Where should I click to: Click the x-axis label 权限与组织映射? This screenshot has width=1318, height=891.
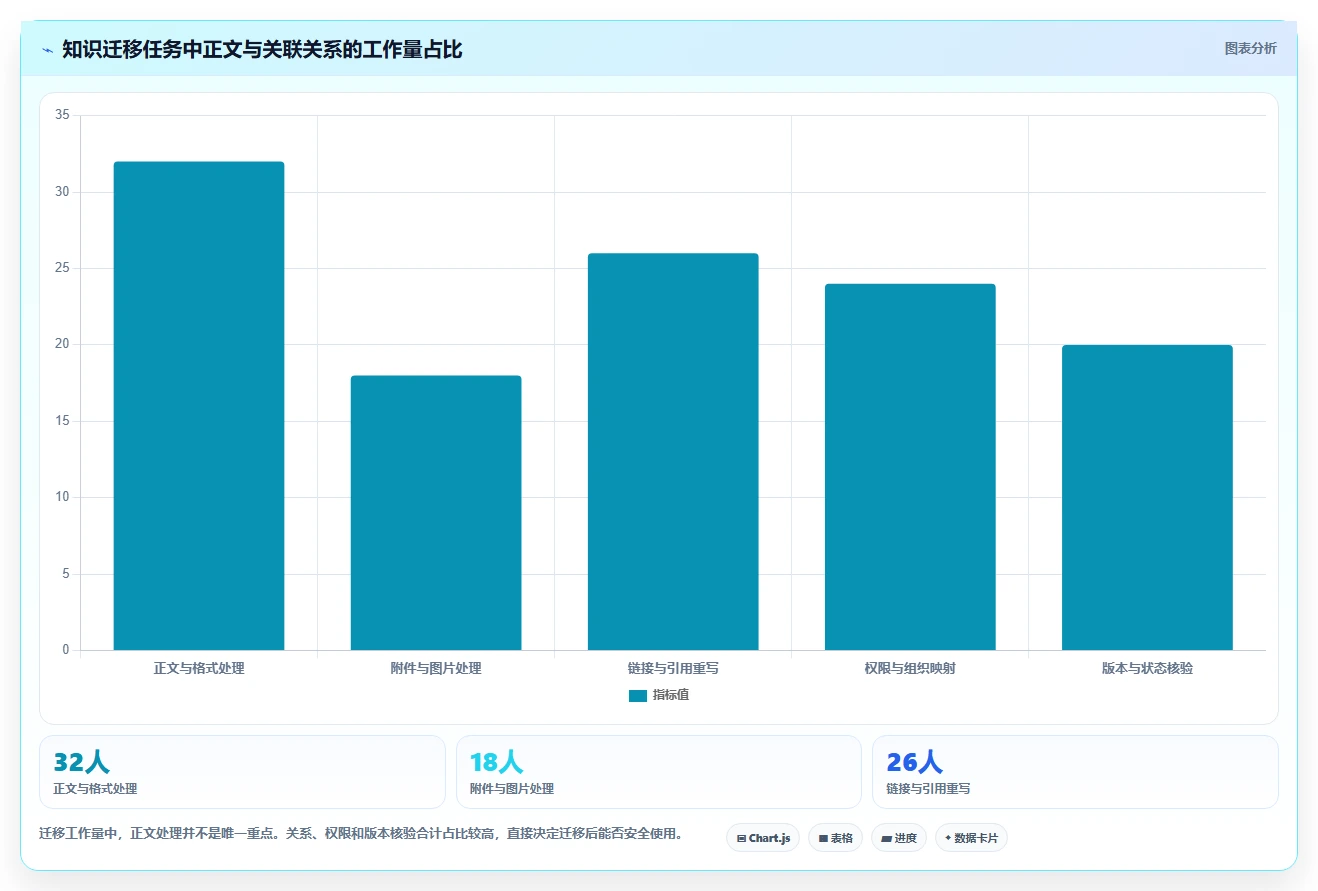[910, 668]
